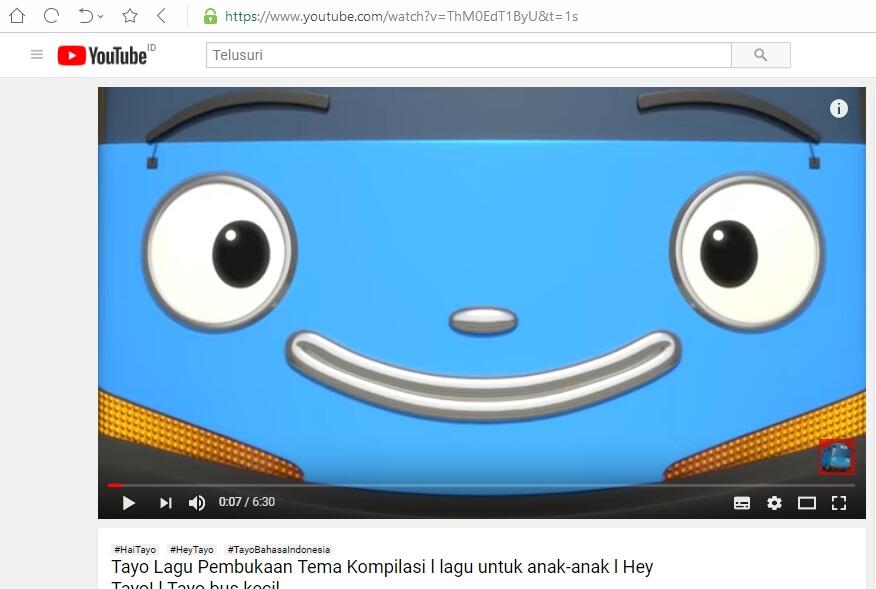This screenshot has width=876, height=589.
Task: Click the search magnifier button
Action: (761, 55)
